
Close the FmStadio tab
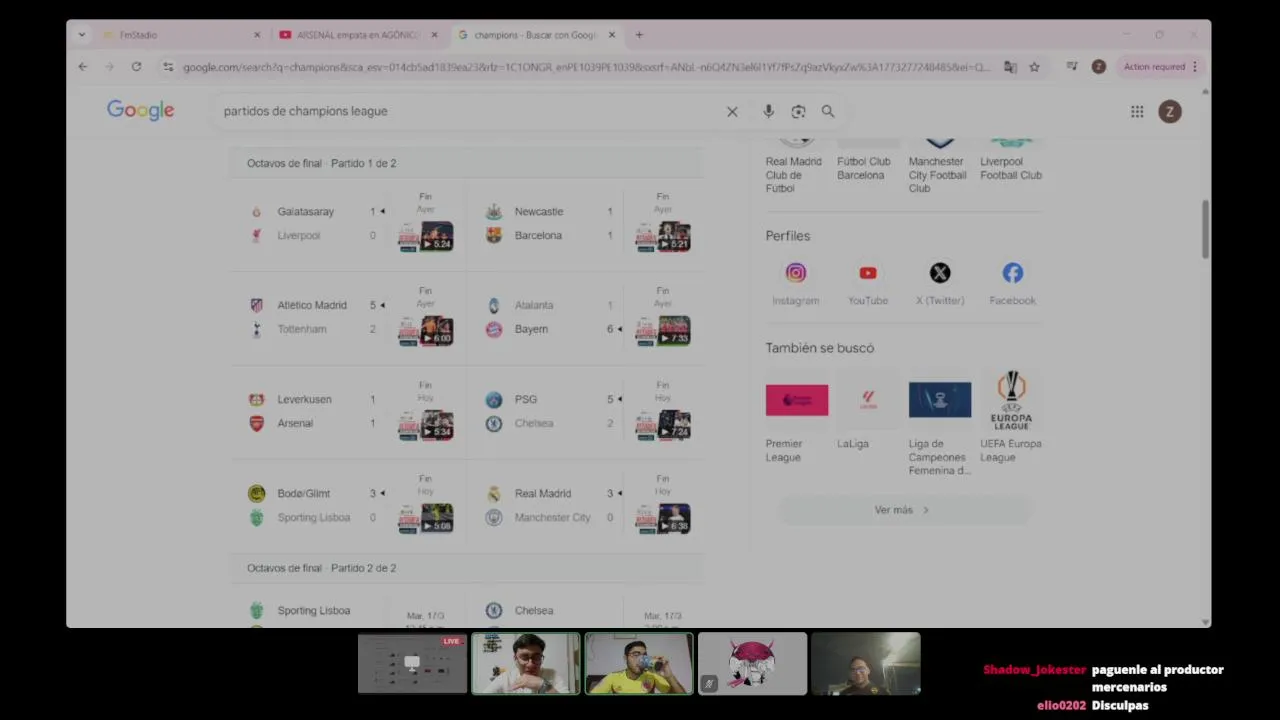click(257, 35)
